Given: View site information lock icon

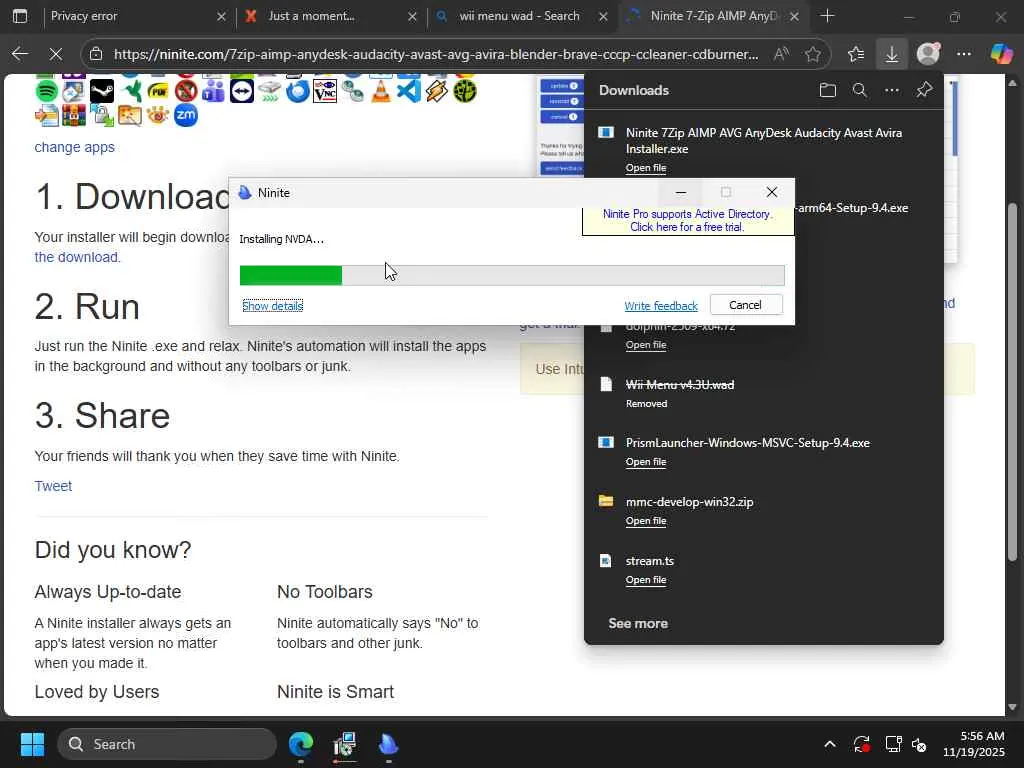Looking at the screenshot, I should [x=96, y=54].
